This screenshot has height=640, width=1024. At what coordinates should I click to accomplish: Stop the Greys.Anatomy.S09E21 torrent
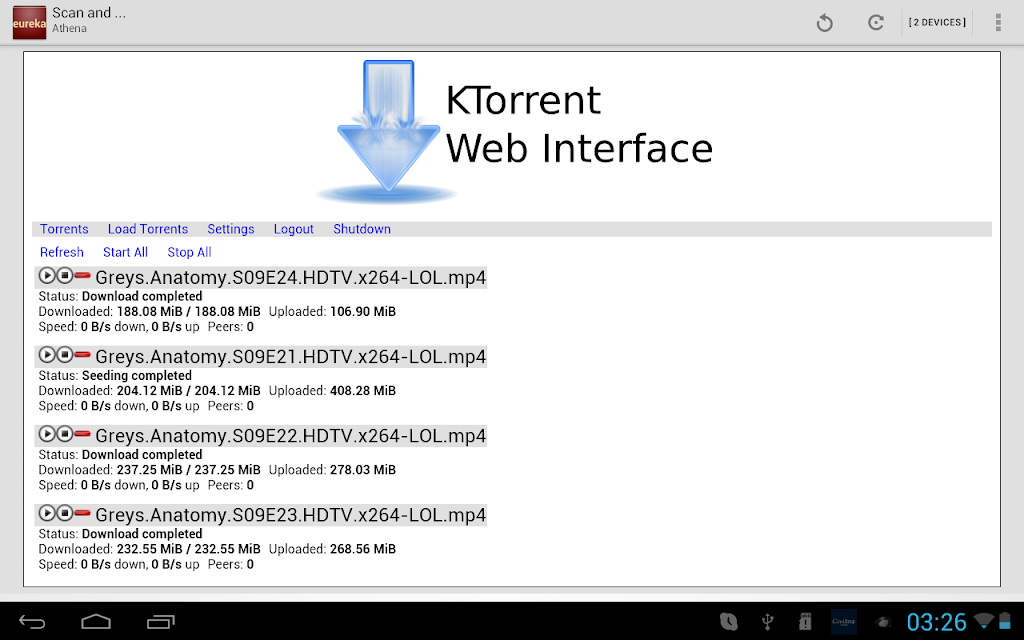(x=65, y=355)
